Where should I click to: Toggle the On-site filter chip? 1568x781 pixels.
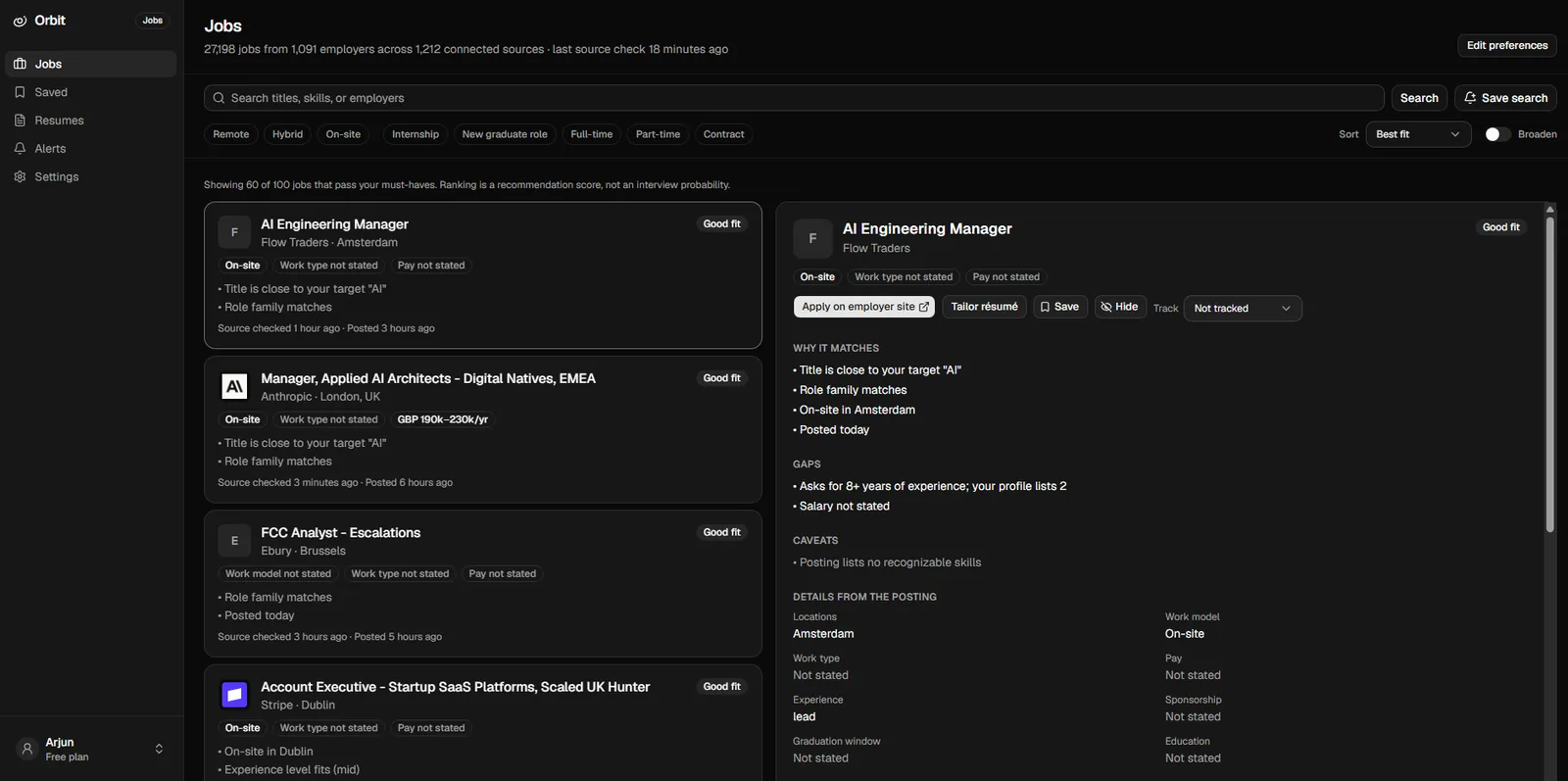(x=343, y=134)
